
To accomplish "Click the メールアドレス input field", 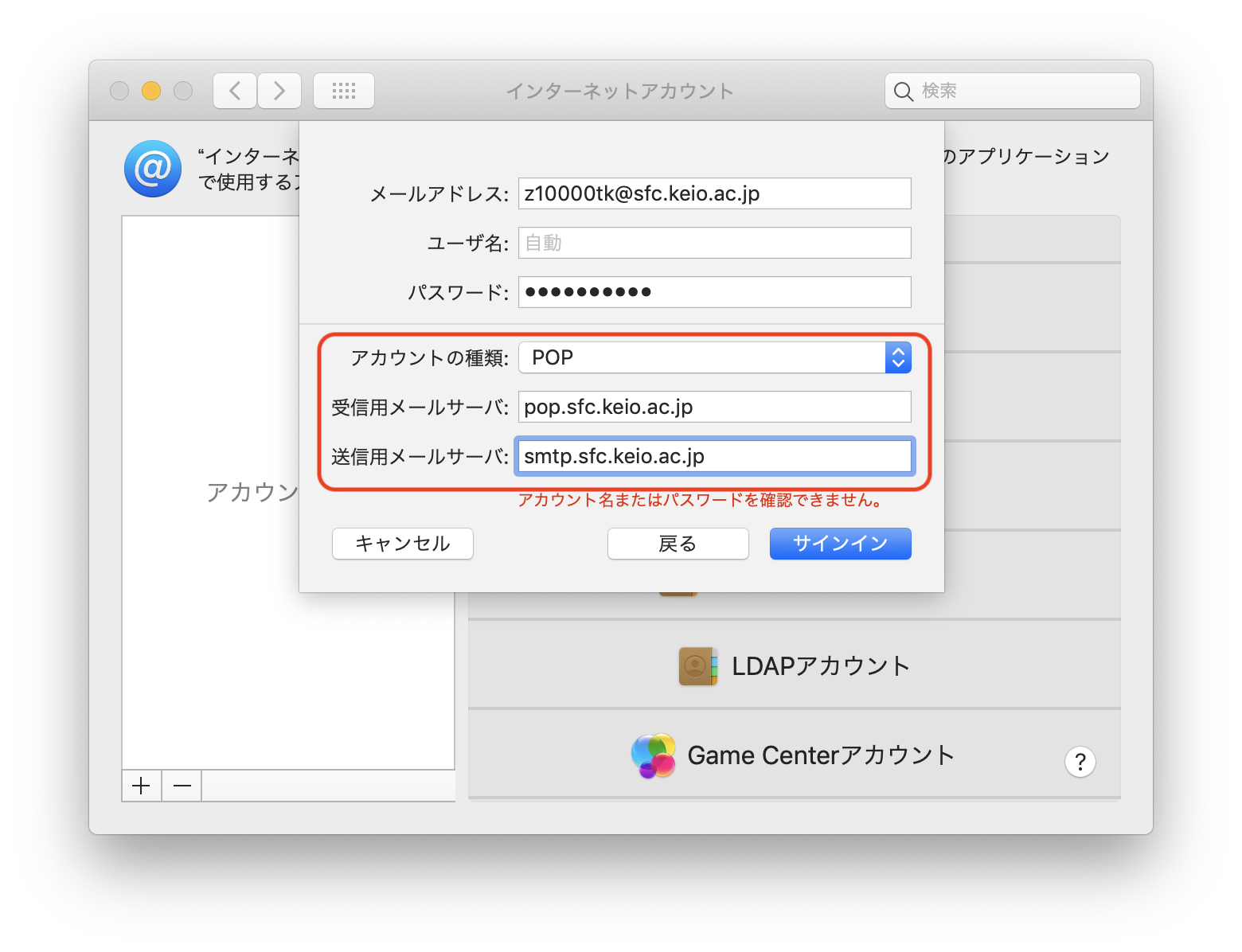I will [x=714, y=193].
